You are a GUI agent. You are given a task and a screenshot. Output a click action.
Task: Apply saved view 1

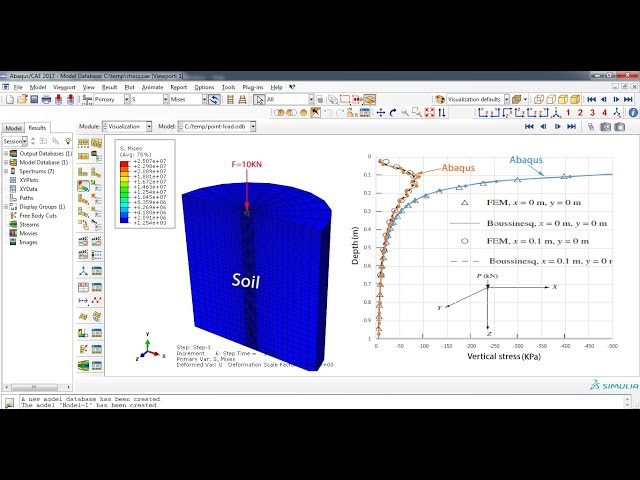click(568, 113)
